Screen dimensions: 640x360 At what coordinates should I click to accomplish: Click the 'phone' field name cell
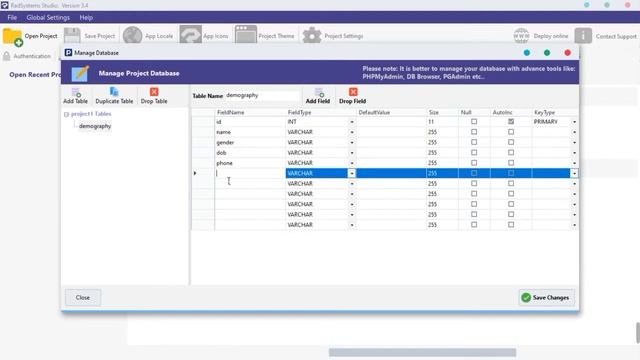[x=250, y=163]
